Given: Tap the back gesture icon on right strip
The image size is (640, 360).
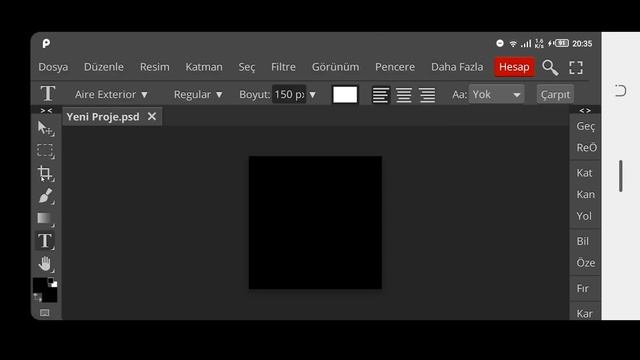Looking at the screenshot, I should point(620,90).
